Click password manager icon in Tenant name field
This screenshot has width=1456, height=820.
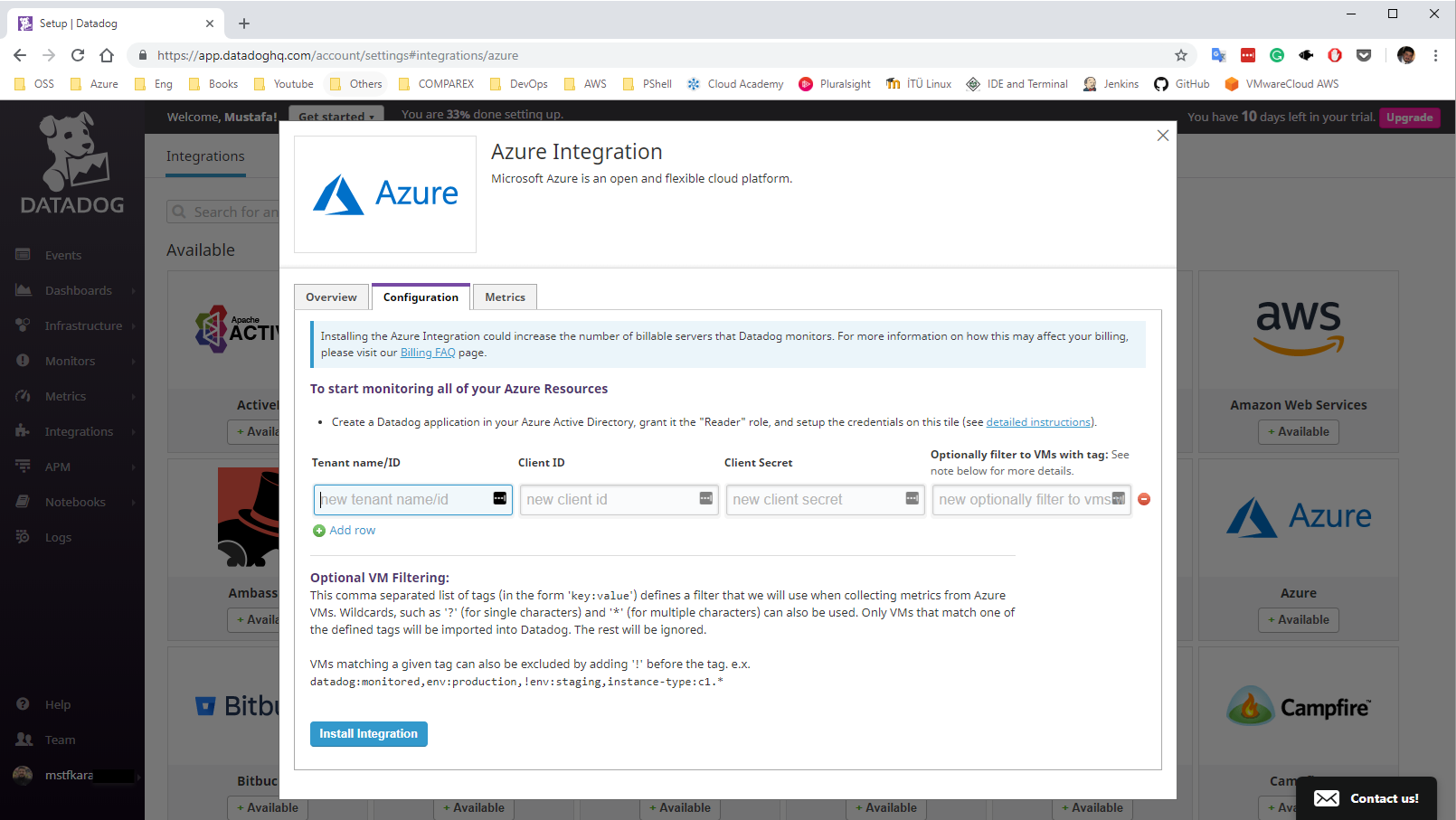tap(500, 498)
